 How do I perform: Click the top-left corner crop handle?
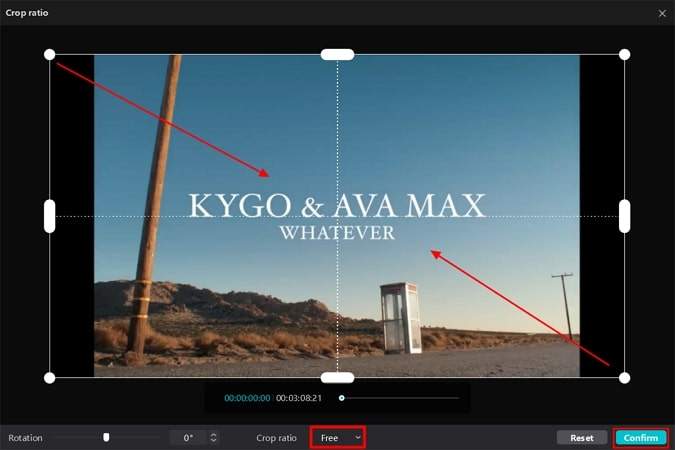tap(50, 55)
